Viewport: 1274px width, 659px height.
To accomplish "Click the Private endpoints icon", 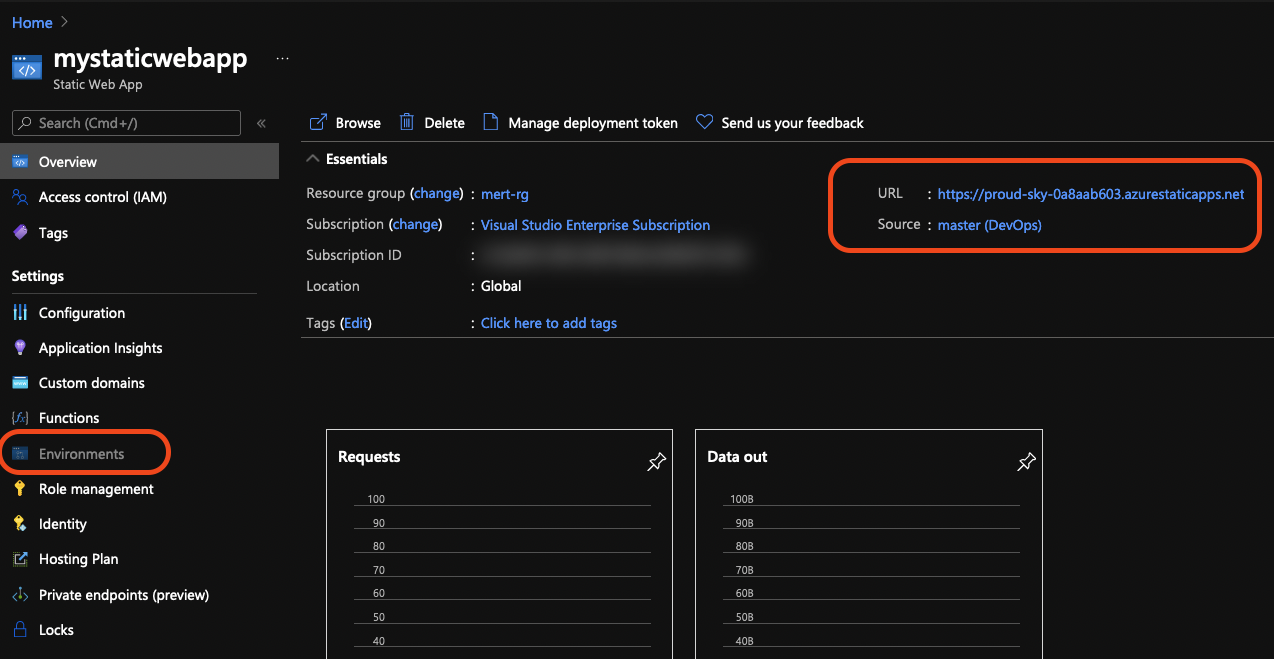I will pos(20,595).
